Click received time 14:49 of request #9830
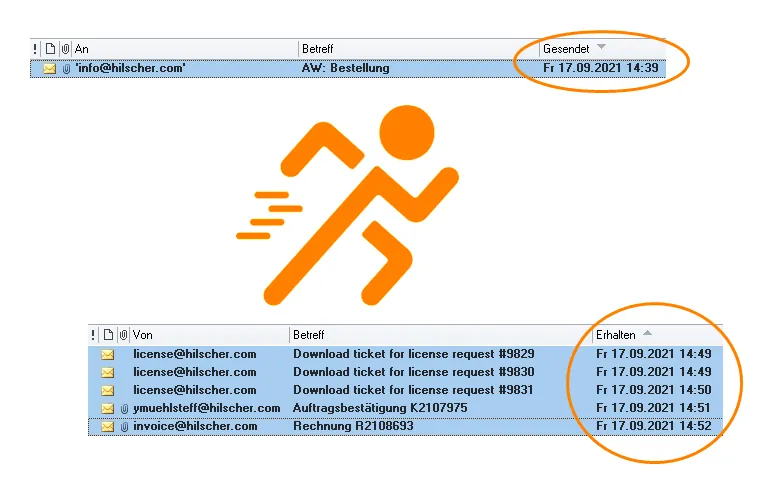The width and height of the screenshot is (773, 494). click(x=695, y=372)
